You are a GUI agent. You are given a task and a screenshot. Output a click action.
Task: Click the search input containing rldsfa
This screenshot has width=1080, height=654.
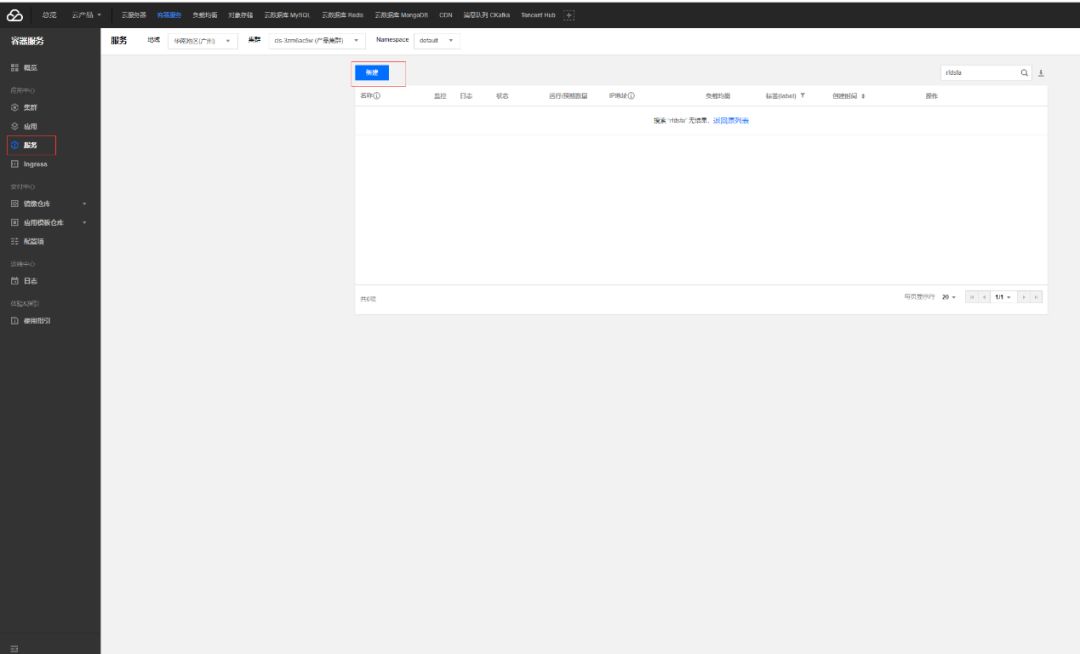coord(979,72)
